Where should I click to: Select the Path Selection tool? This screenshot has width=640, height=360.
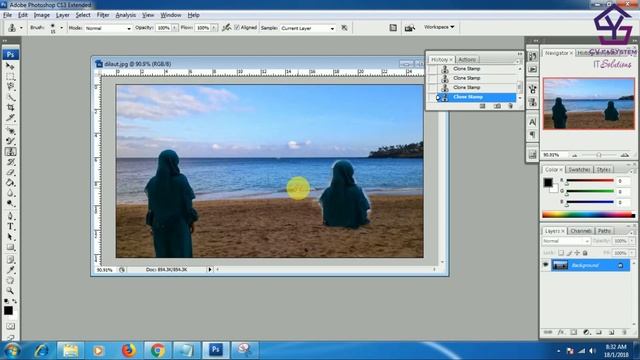click(10, 237)
